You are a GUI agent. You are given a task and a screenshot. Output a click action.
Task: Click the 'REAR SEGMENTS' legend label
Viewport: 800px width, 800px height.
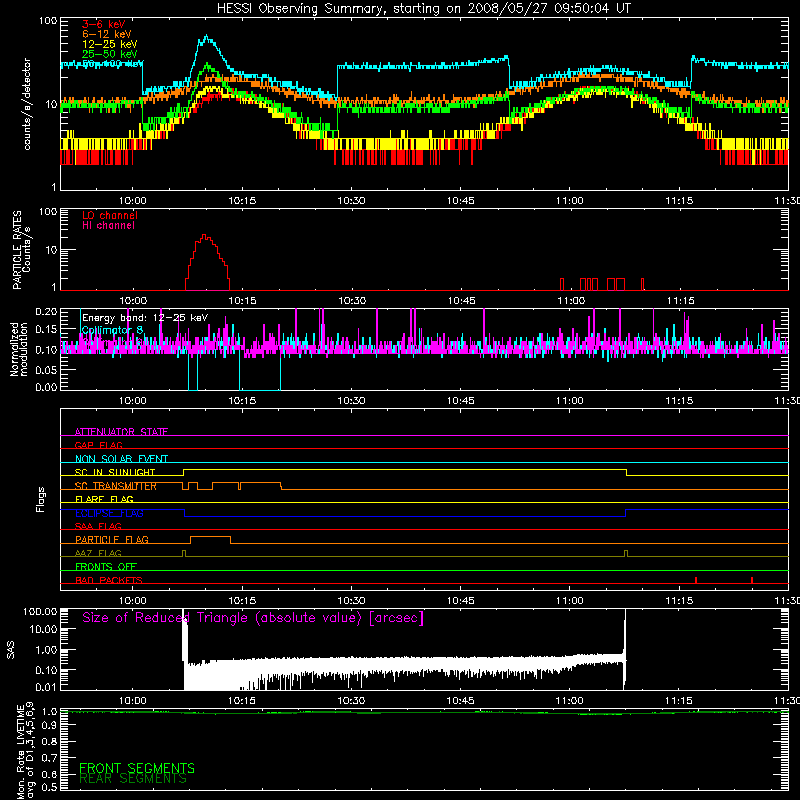click(x=133, y=779)
